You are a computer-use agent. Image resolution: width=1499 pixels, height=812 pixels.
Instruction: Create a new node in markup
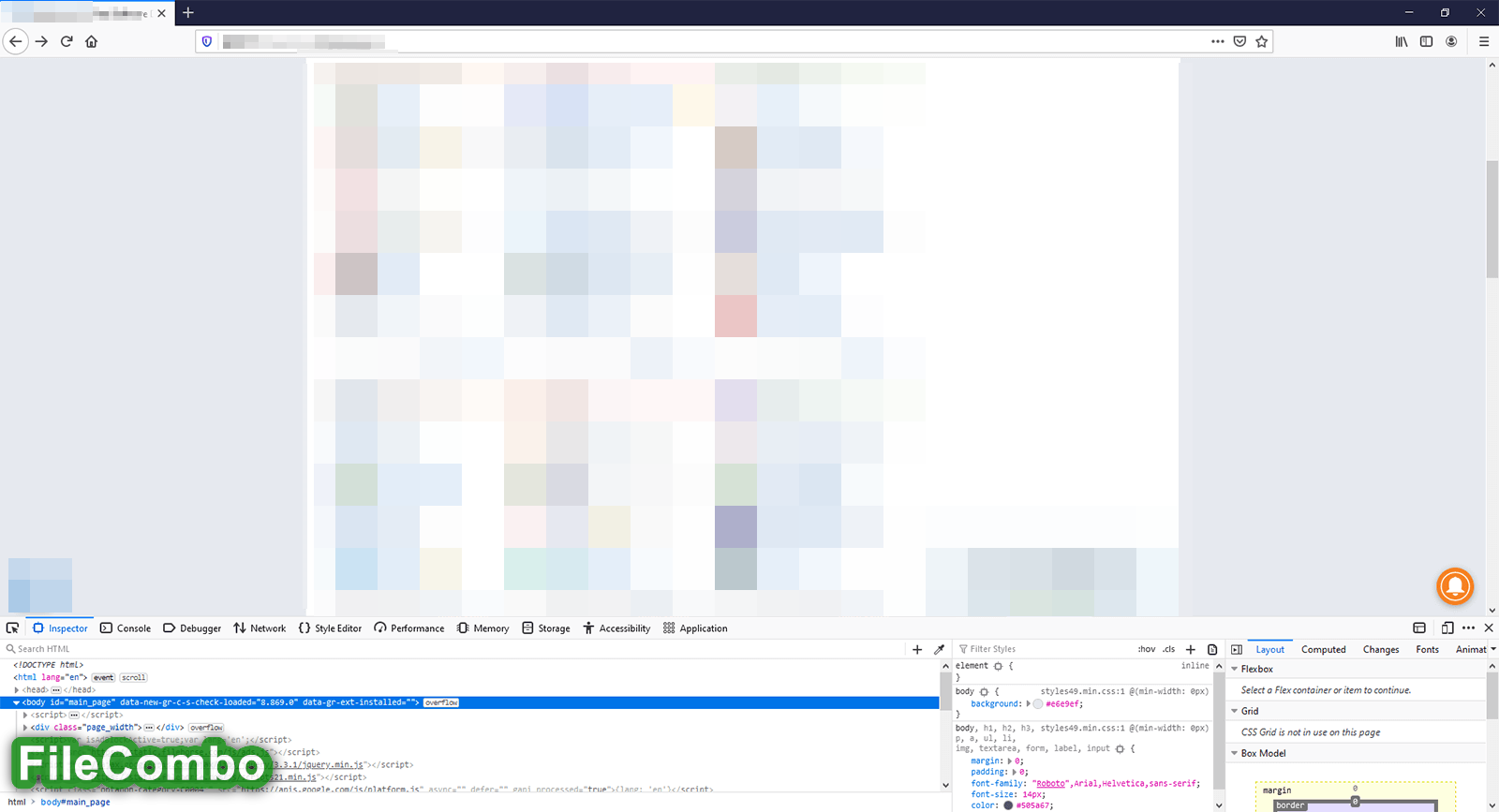[x=917, y=649]
